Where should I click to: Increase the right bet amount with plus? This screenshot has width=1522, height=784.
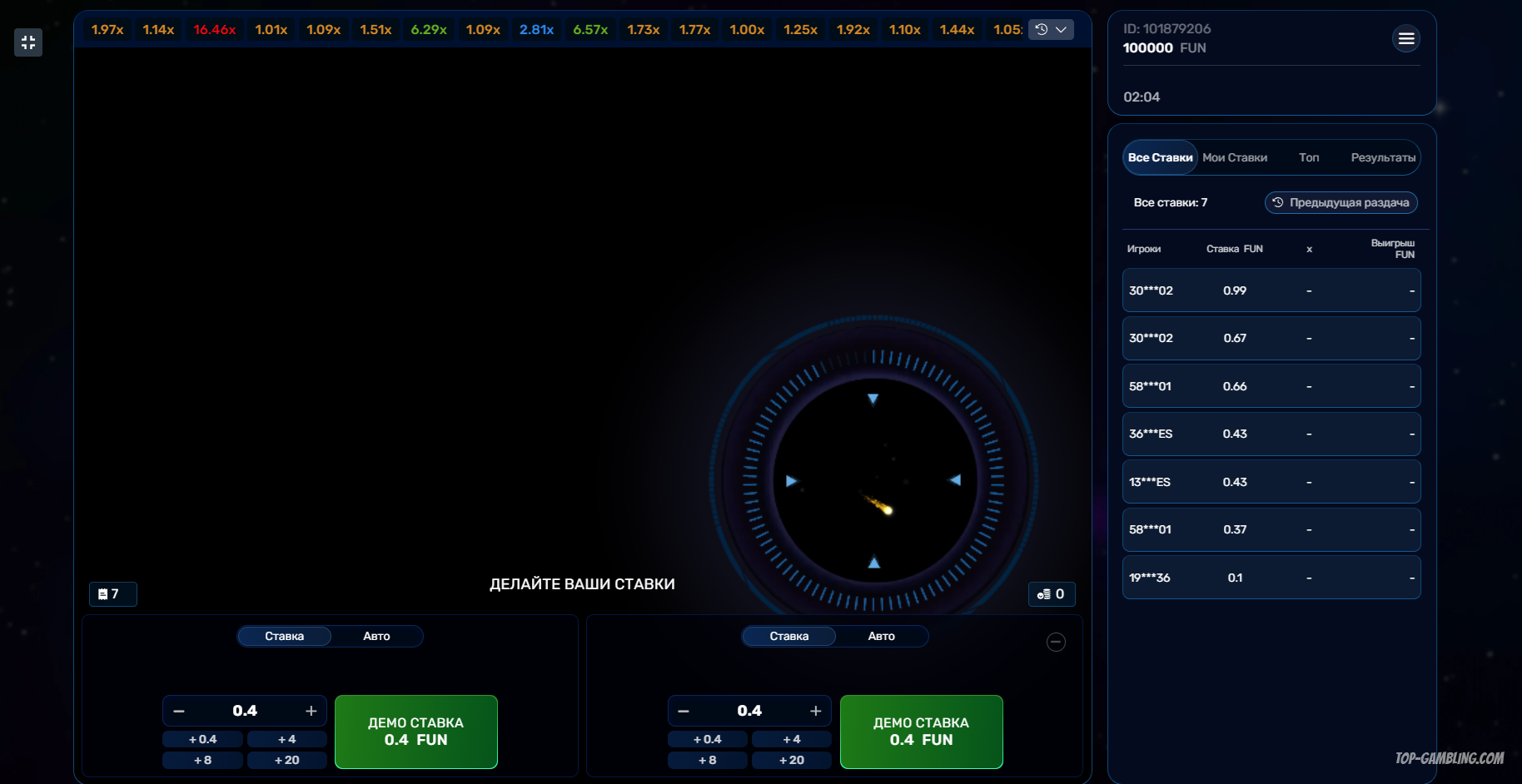pyautogui.click(x=816, y=711)
